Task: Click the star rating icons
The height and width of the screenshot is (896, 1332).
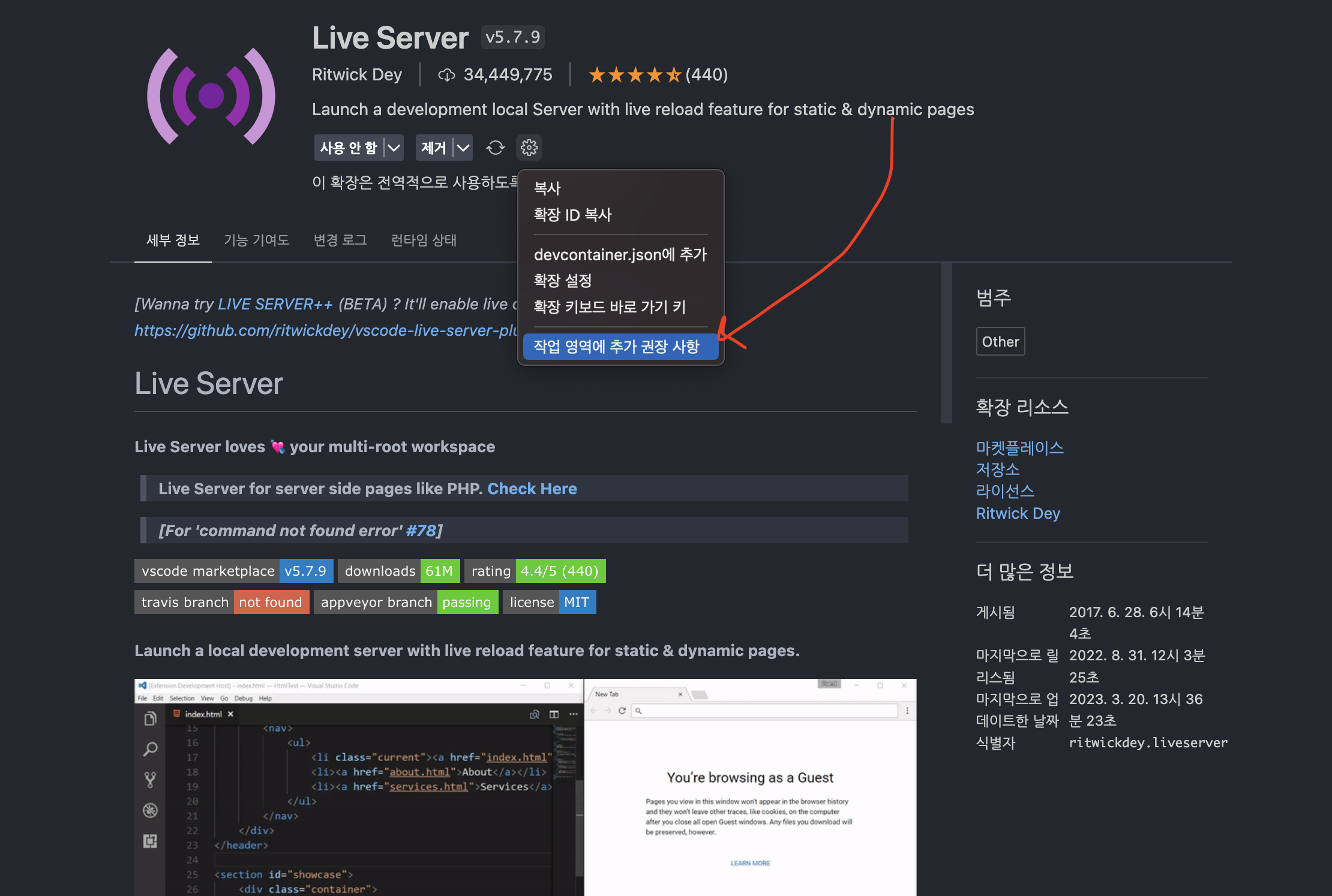Action: [634, 75]
